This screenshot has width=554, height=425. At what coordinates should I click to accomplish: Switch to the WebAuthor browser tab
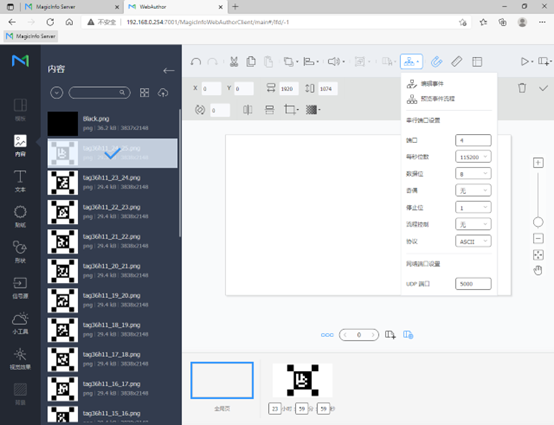(x=176, y=7)
